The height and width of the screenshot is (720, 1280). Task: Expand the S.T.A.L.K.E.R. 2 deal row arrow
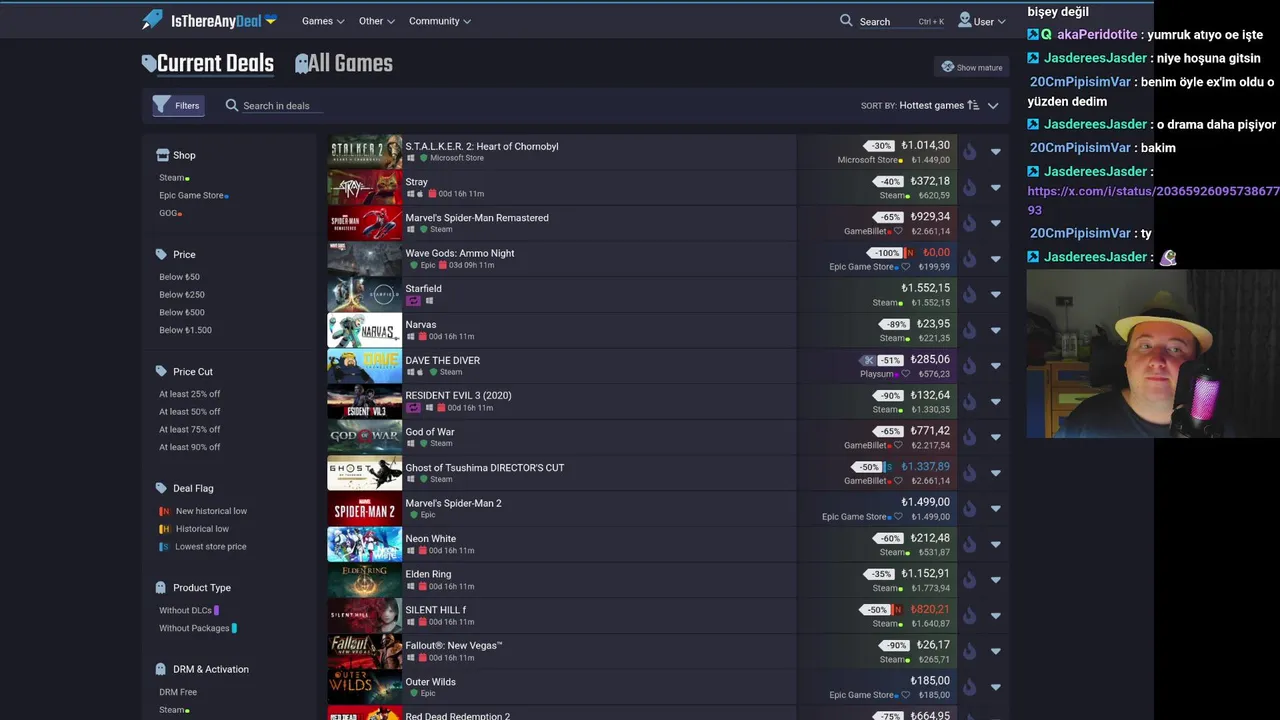coord(995,152)
